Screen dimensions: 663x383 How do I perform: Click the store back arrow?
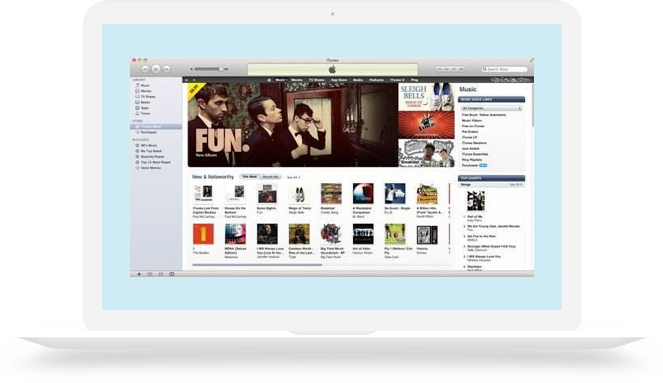pos(187,80)
